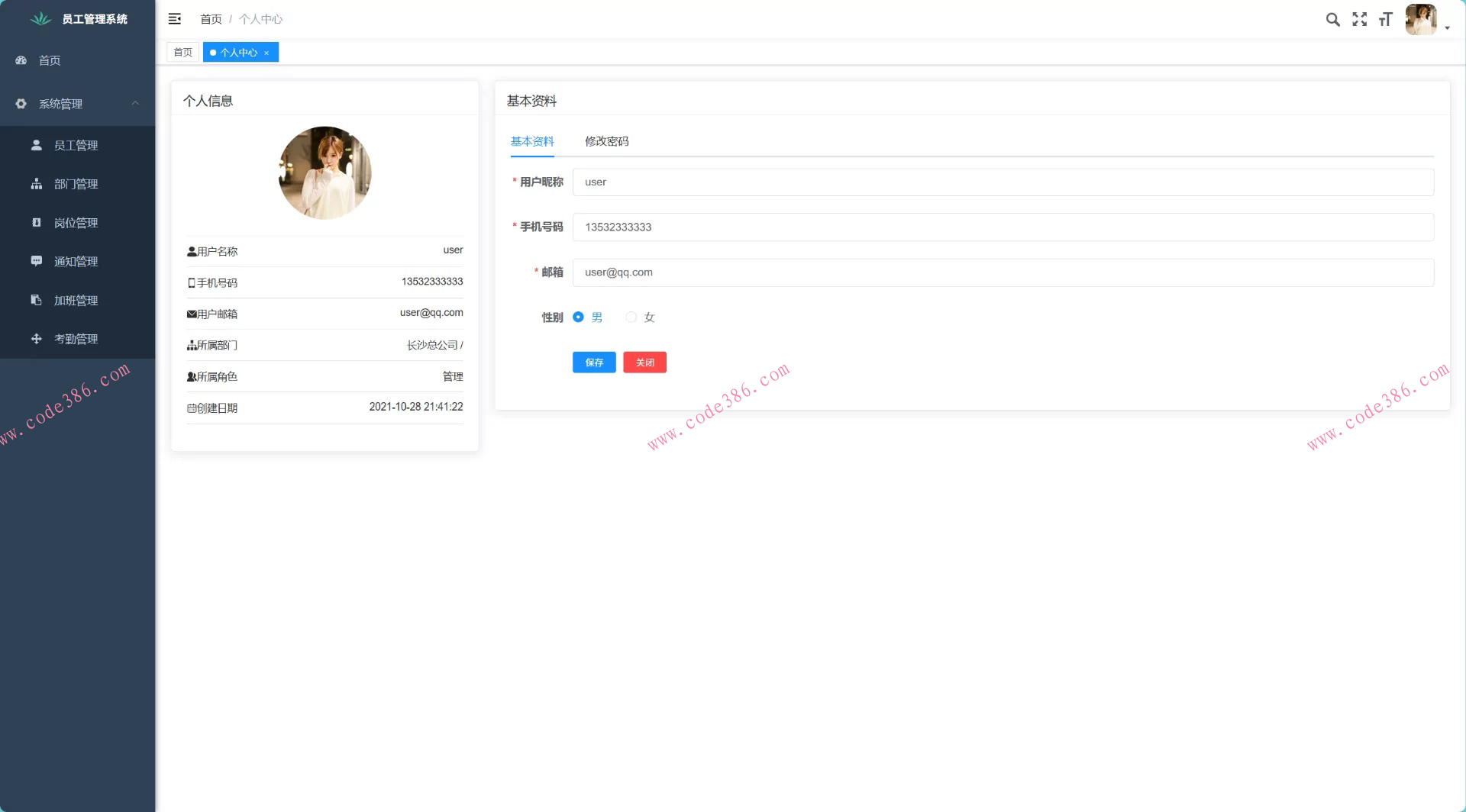Viewport: 1466px width, 812px height.
Task: Click the 个人中心 breadcrumb text
Action: [x=260, y=19]
